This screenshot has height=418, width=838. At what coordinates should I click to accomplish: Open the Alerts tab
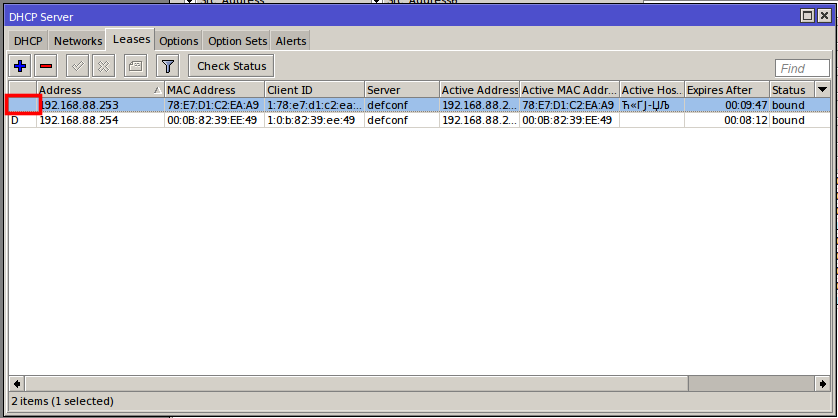tap(291, 41)
